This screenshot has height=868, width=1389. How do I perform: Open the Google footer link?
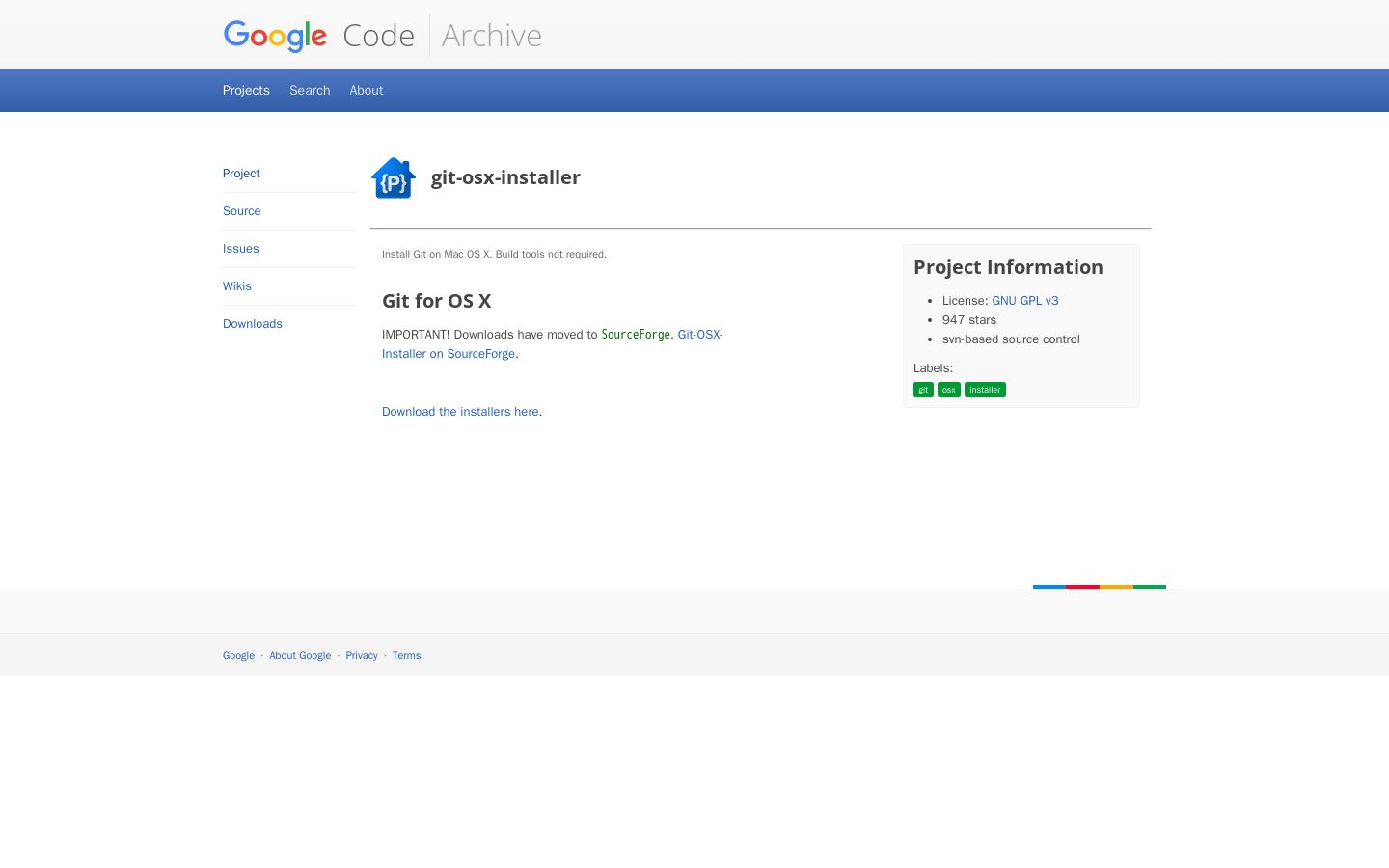click(x=238, y=656)
